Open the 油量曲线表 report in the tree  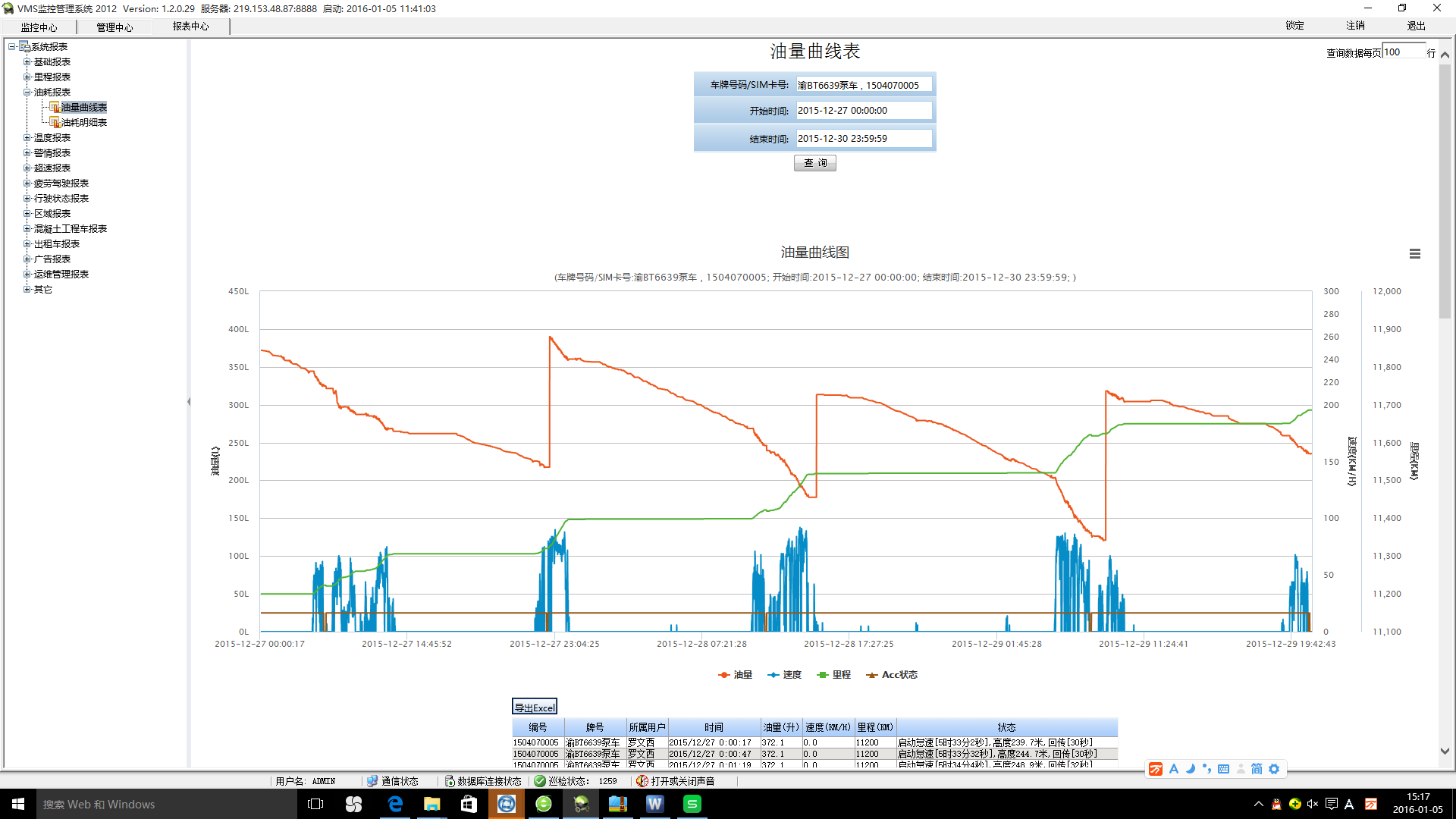pos(83,108)
